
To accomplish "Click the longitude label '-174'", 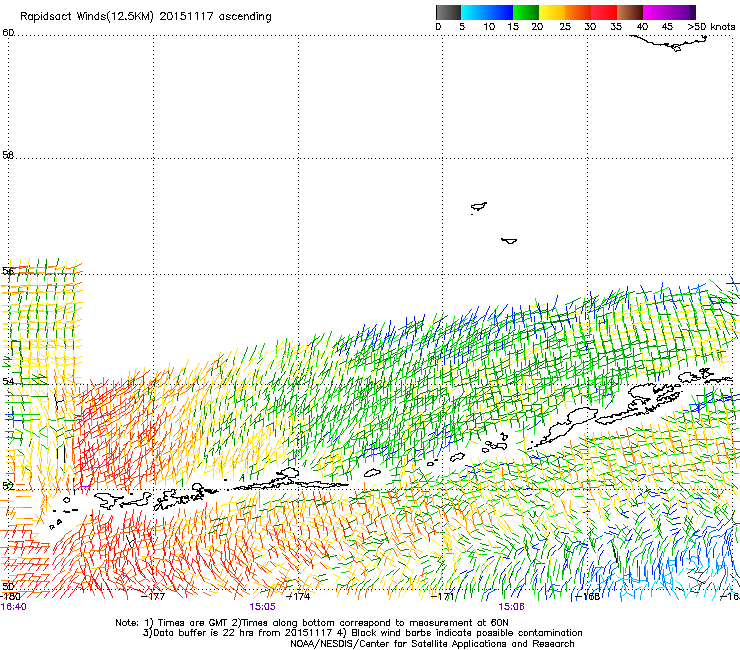I will coord(298,596).
